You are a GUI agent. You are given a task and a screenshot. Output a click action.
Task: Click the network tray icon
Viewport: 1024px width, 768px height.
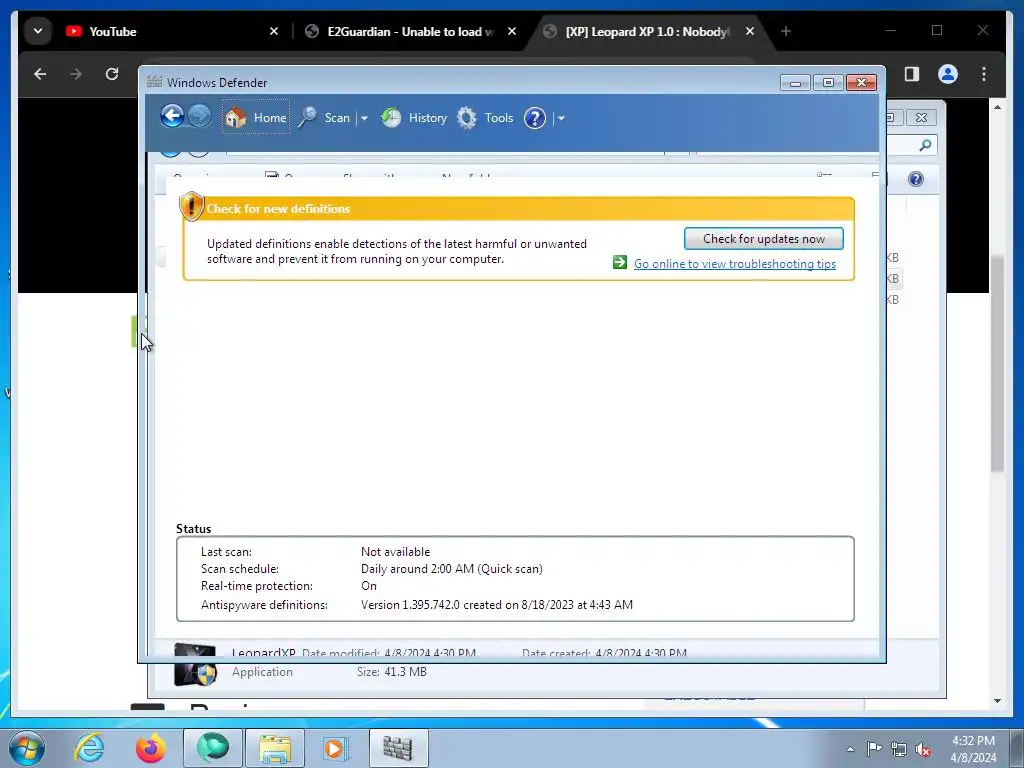point(899,749)
